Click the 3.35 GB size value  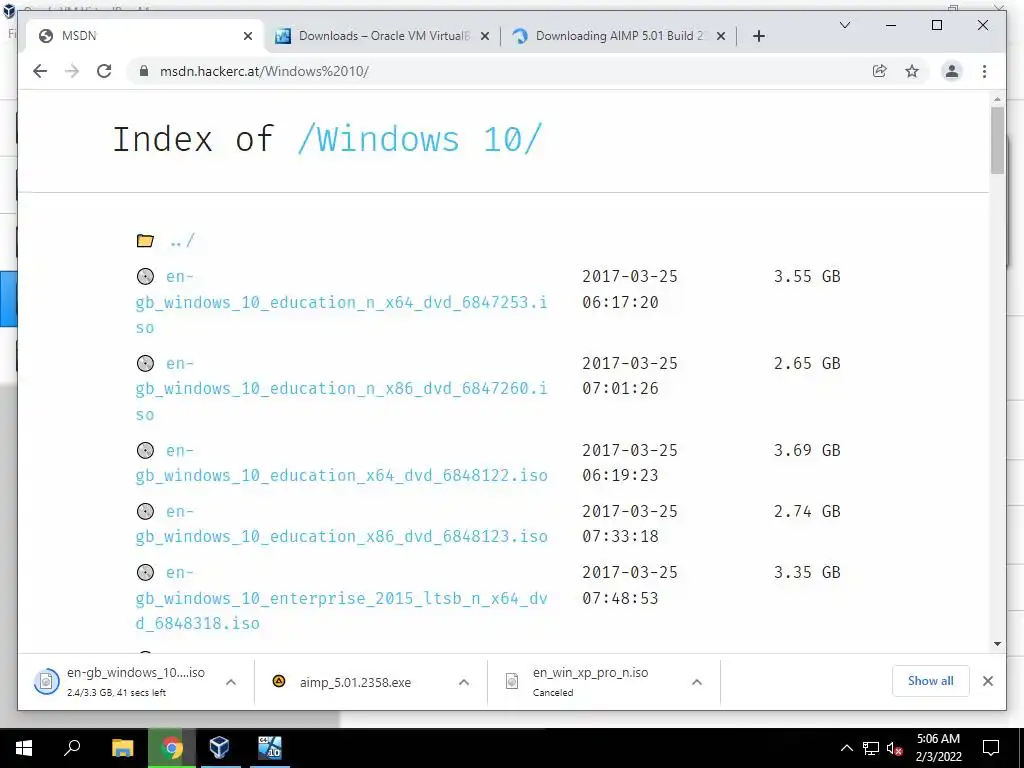pos(807,572)
